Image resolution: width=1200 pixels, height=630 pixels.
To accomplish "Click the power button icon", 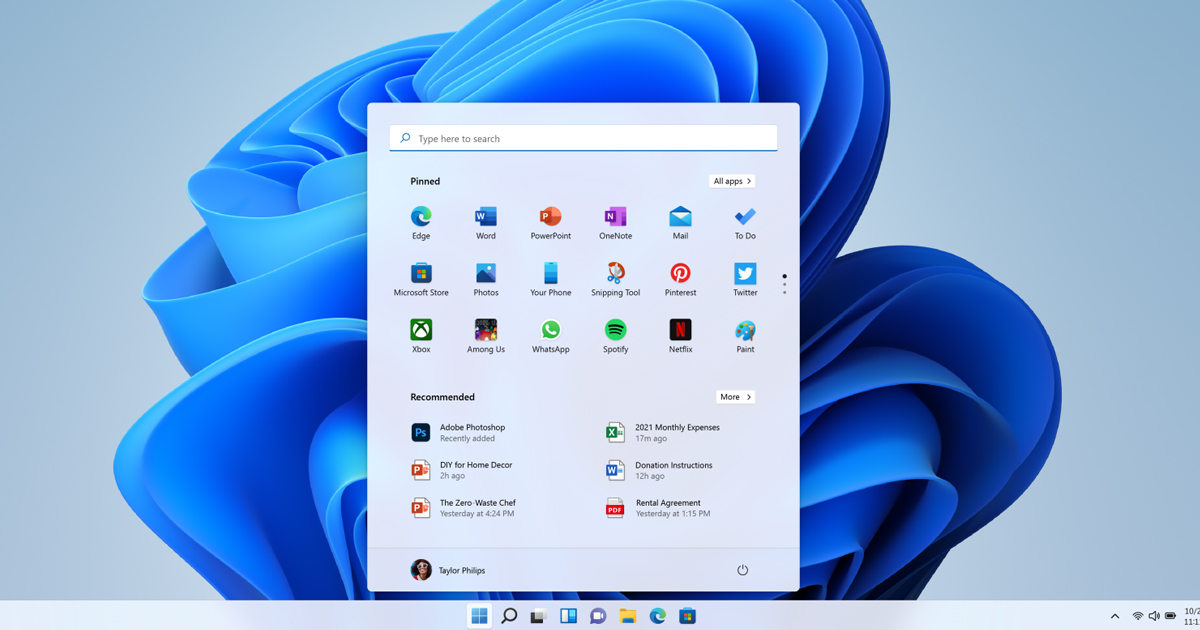I will (742, 570).
